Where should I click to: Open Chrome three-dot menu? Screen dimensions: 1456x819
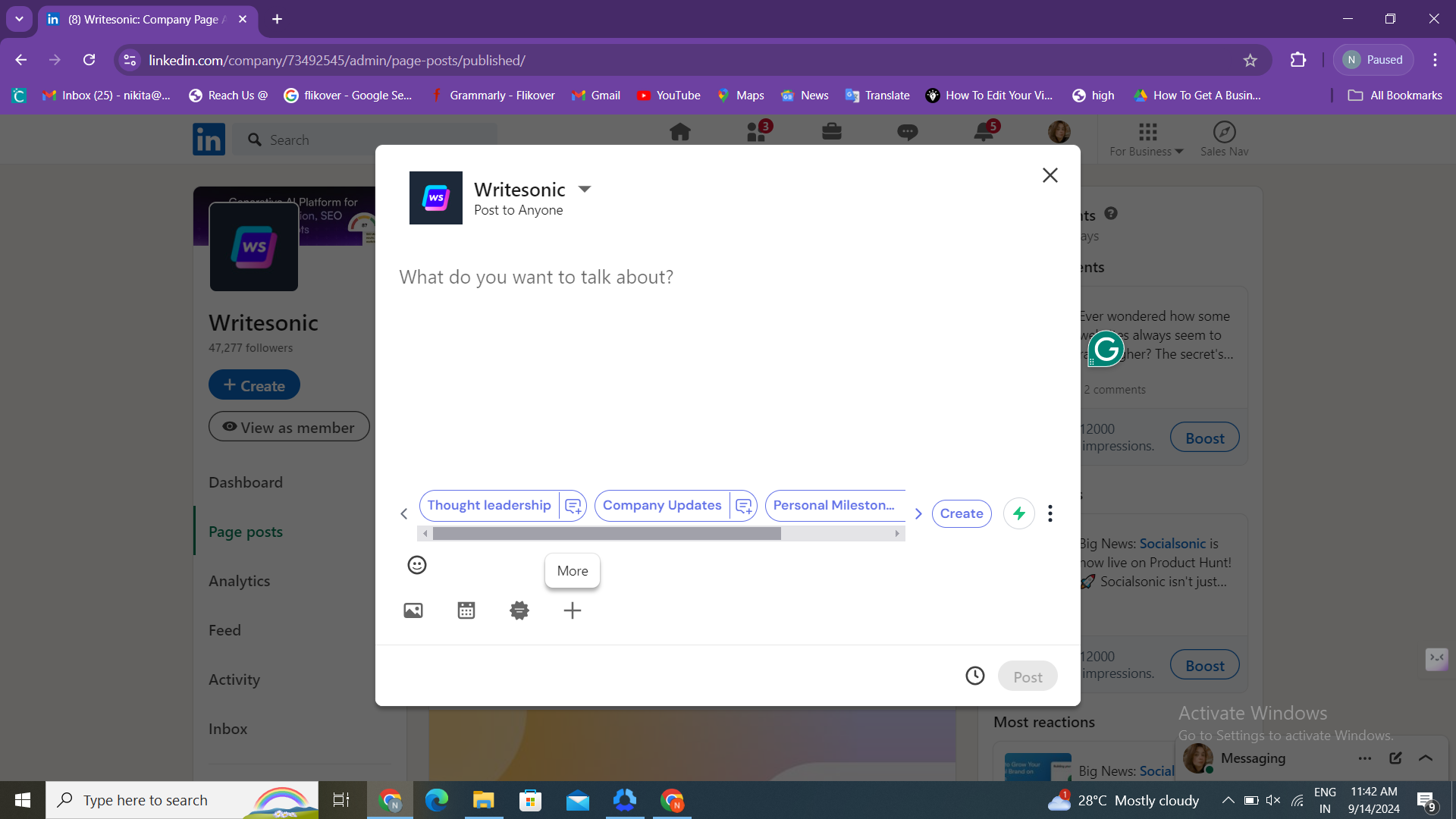pyautogui.click(x=1435, y=60)
